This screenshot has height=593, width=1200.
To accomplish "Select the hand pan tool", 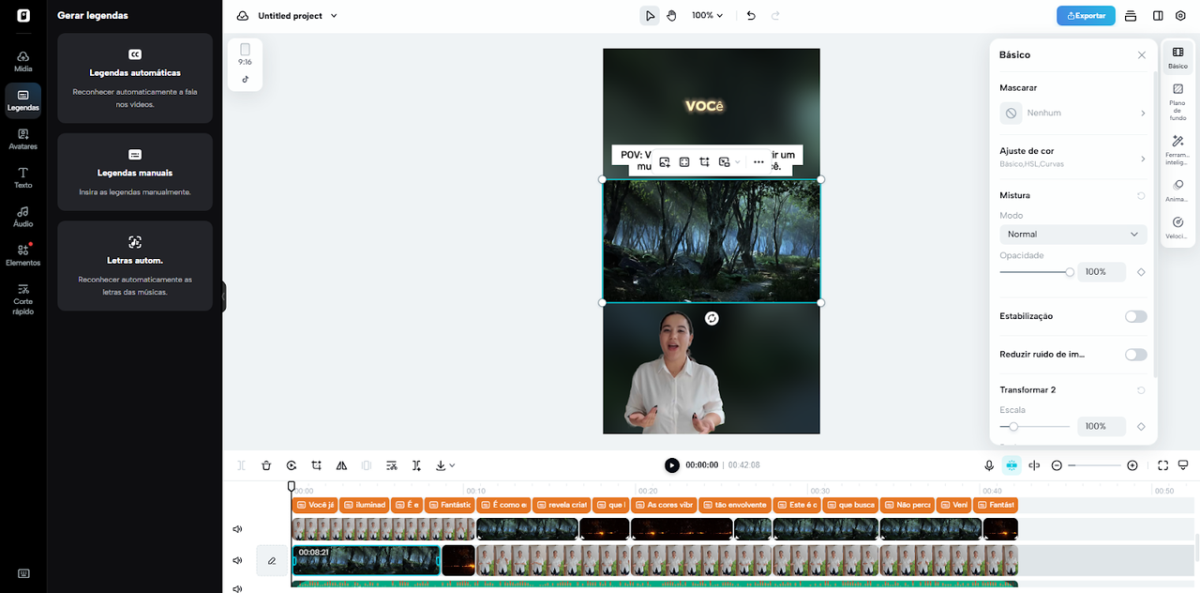I will [x=671, y=16].
